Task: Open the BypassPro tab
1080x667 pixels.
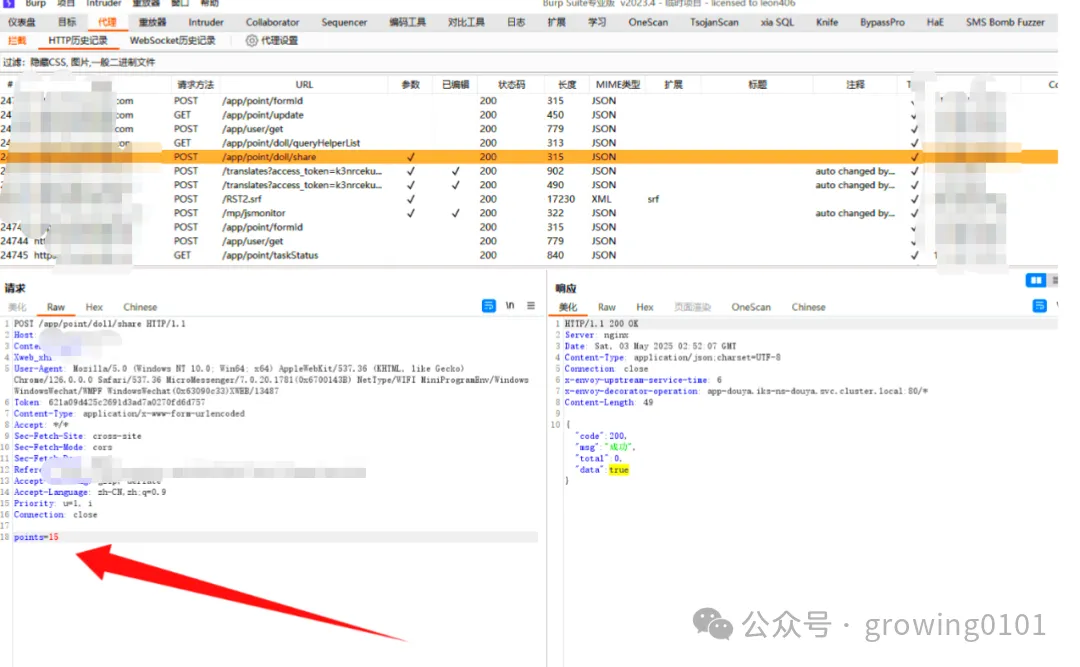Action: point(882,22)
